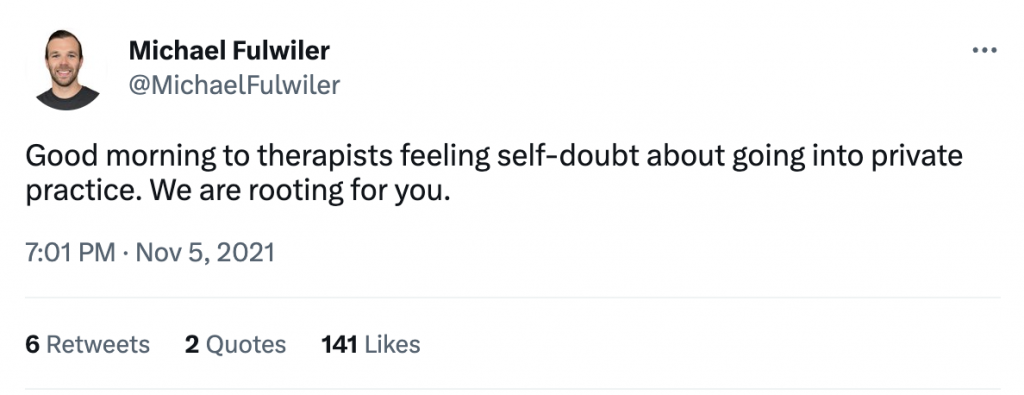Viewport: 1024px width, 395px height.
Task: Visit the Michael Fulwiler display name link
Action: click(x=229, y=50)
